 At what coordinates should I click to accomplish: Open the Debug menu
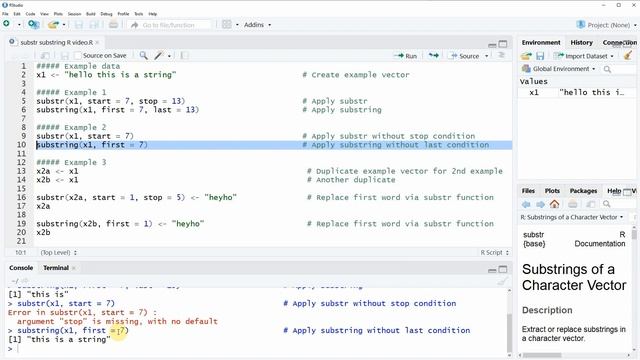click(x=106, y=13)
